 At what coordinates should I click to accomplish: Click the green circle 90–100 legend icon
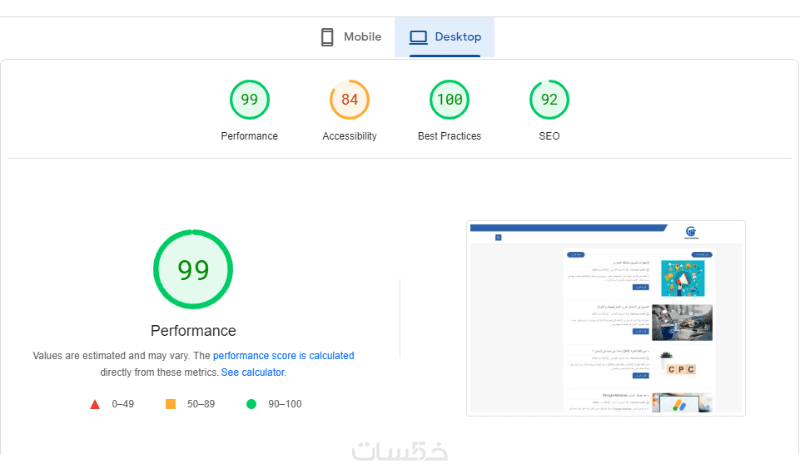point(251,404)
